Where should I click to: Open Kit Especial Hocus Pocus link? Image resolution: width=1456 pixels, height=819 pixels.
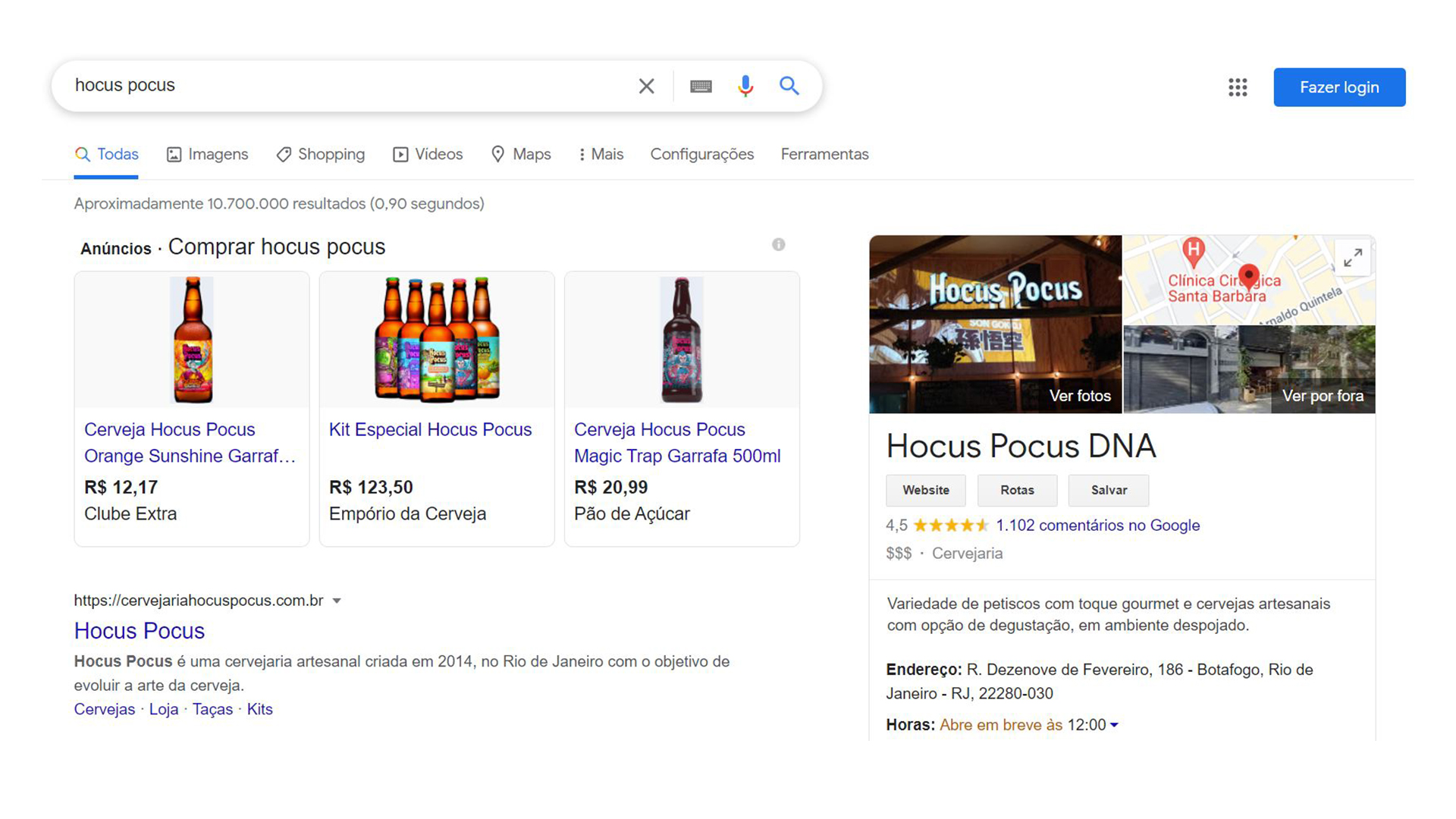click(430, 430)
